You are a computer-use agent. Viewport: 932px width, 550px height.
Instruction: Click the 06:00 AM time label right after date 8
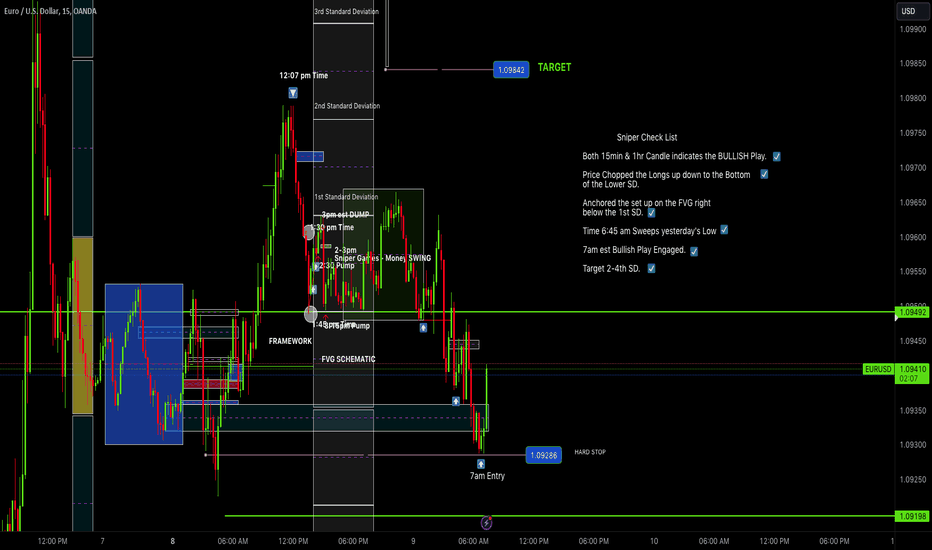coord(233,541)
